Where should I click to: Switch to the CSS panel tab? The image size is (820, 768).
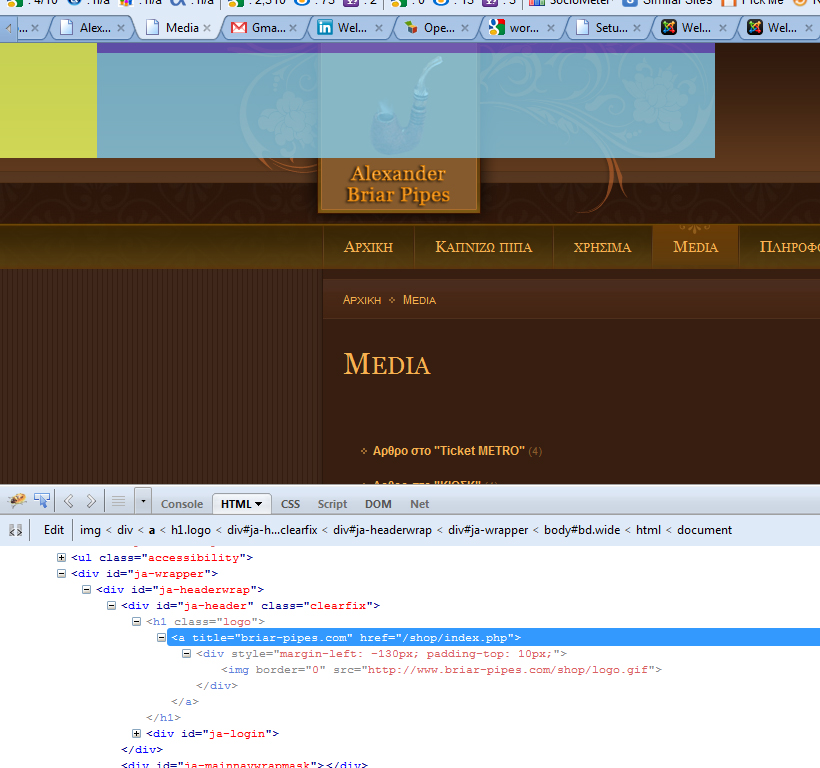290,504
